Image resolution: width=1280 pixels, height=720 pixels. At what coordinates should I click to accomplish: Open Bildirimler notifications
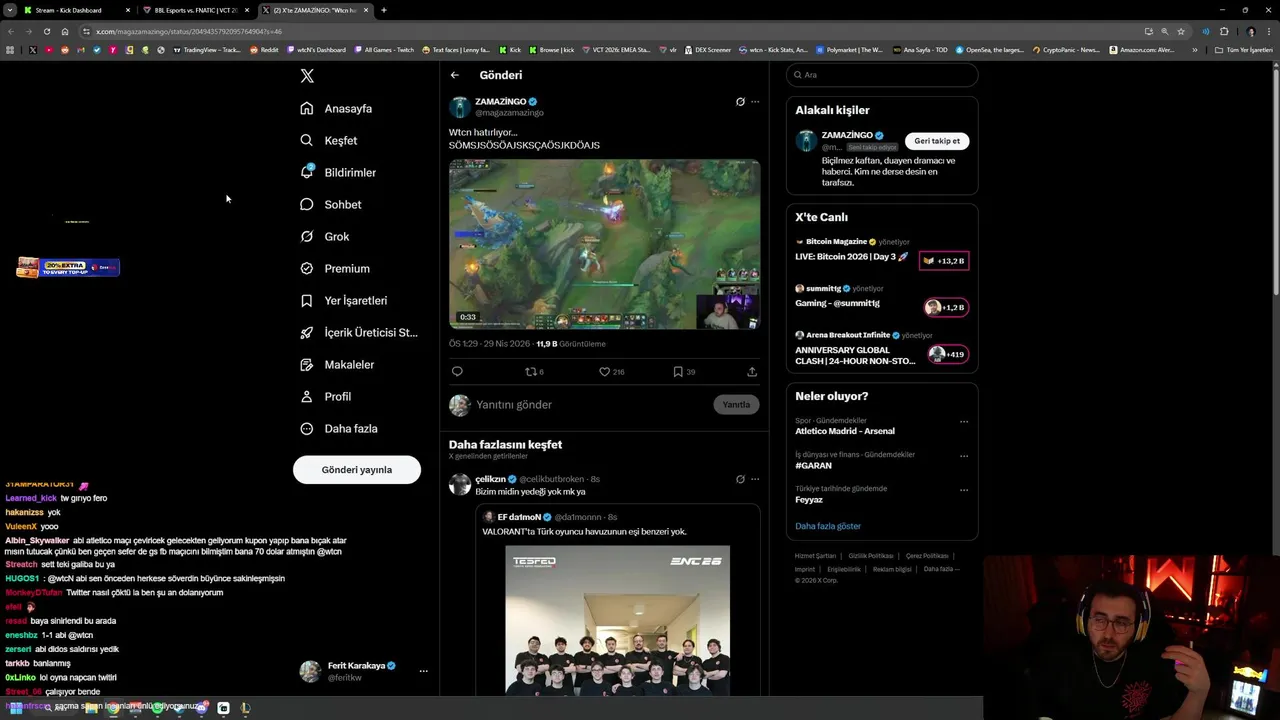[339, 172]
